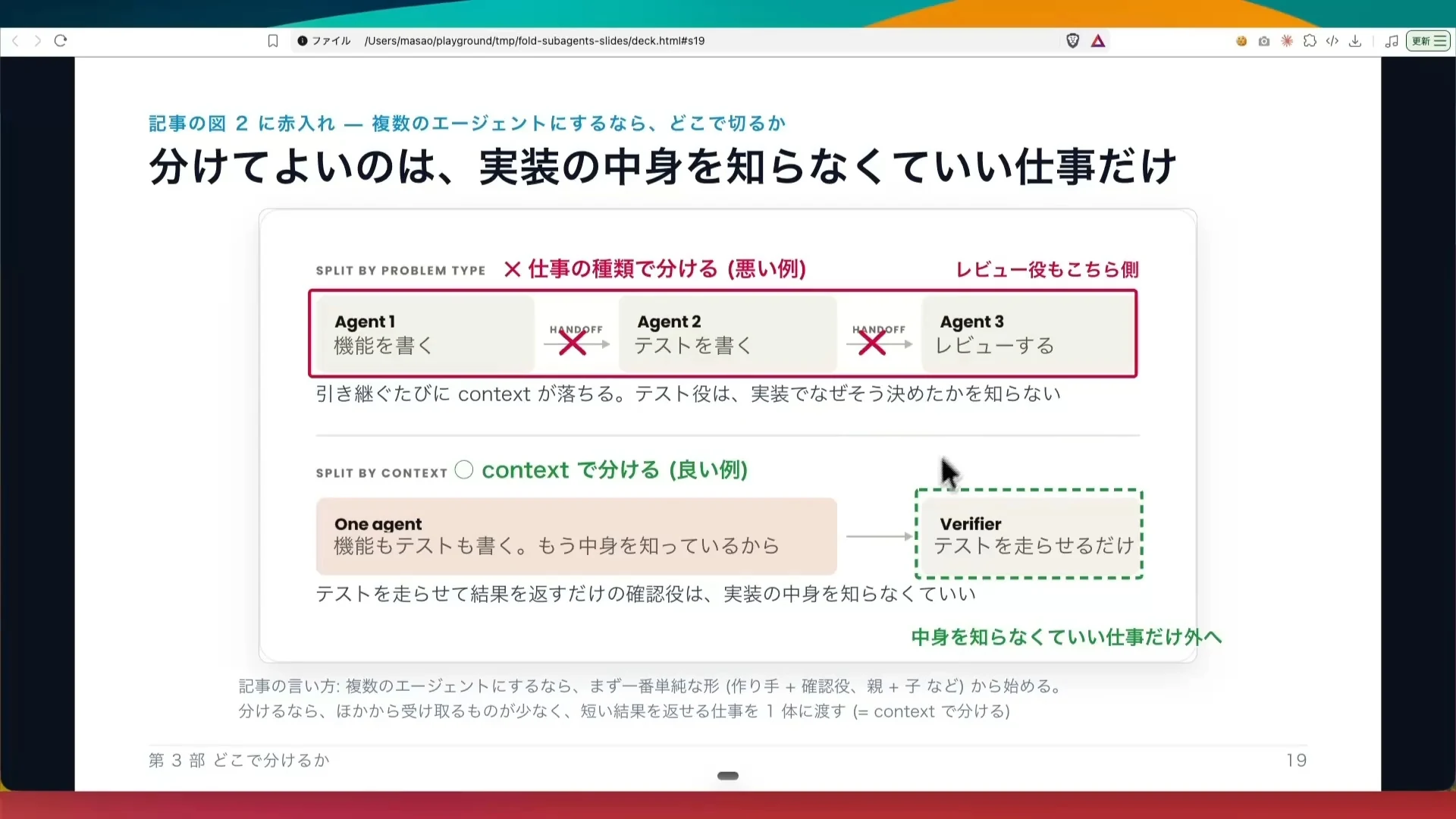This screenshot has height=819, width=1456.
Task: Click the レビュー役もこちら側 annotation
Action: [1047, 269]
